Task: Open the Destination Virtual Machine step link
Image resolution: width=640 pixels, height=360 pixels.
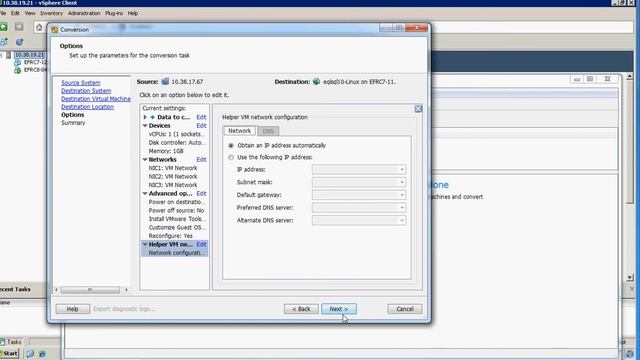Action: (96, 99)
